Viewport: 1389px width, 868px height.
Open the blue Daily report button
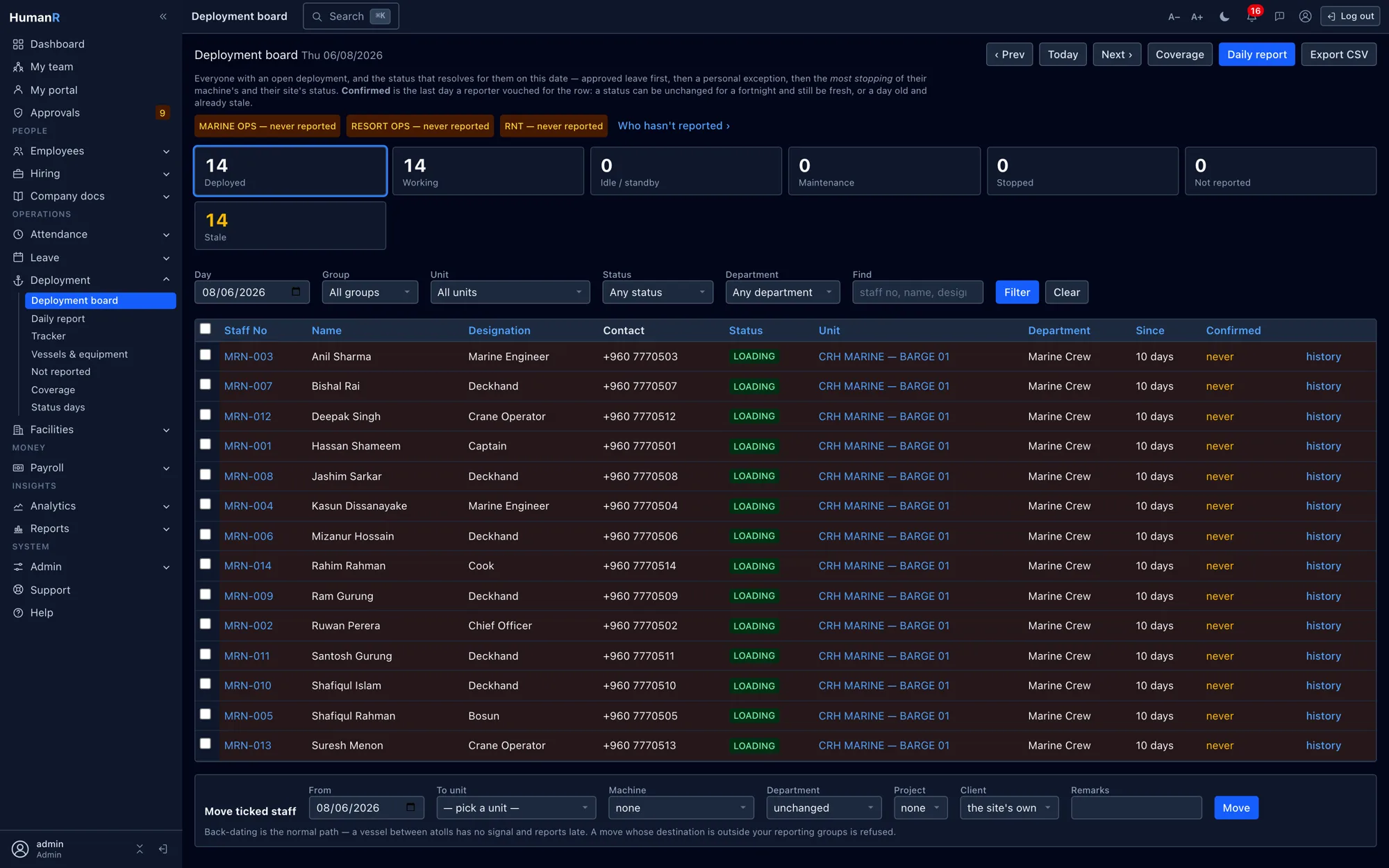[1256, 54]
